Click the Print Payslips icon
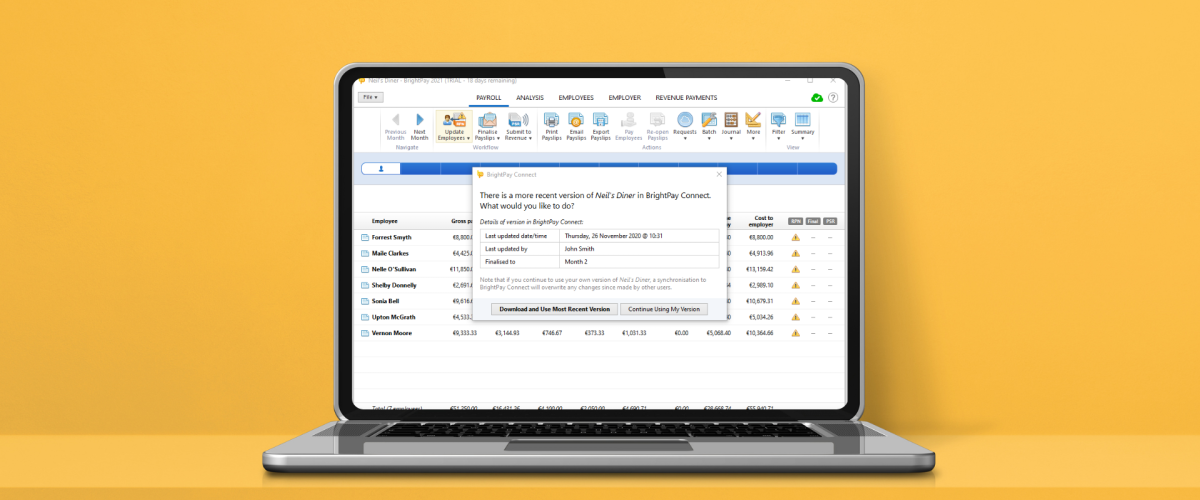Image resolution: width=1200 pixels, height=500 pixels. pos(551,120)
